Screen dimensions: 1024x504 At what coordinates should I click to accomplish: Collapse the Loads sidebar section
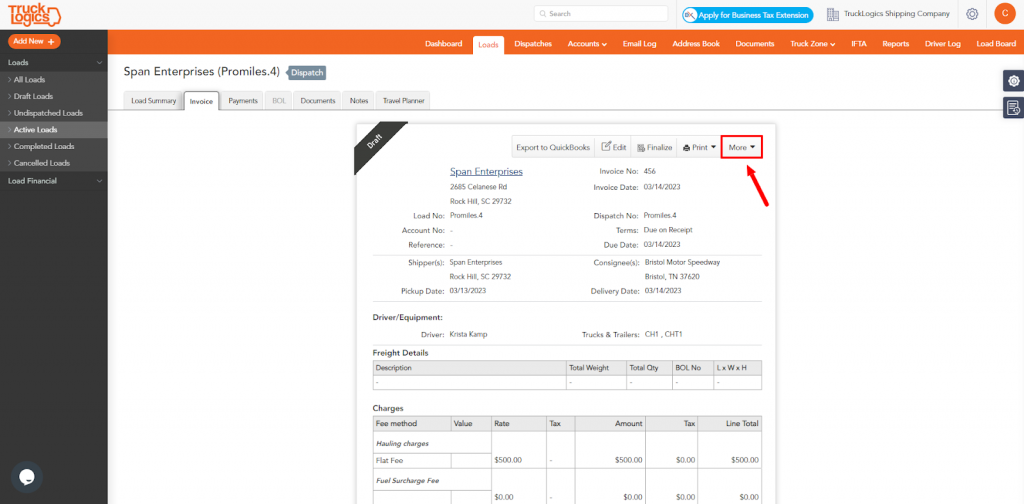point(54,63)
